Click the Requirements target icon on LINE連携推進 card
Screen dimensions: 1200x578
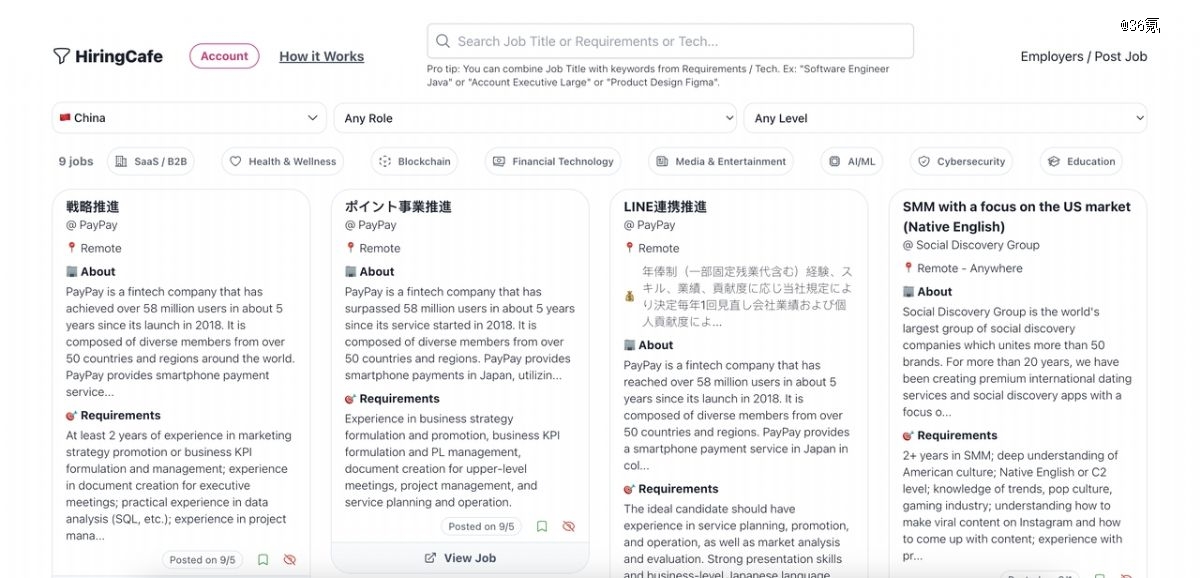coord(629,489)
